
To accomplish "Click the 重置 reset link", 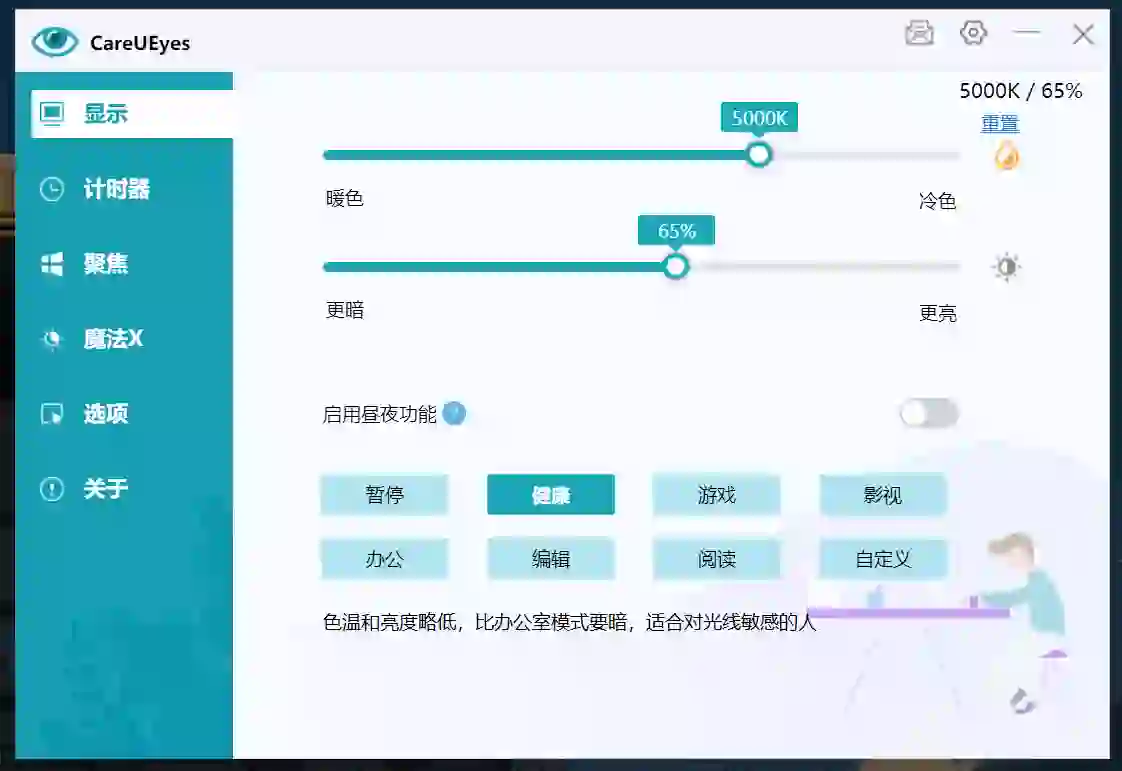I will coord(1000,123).
